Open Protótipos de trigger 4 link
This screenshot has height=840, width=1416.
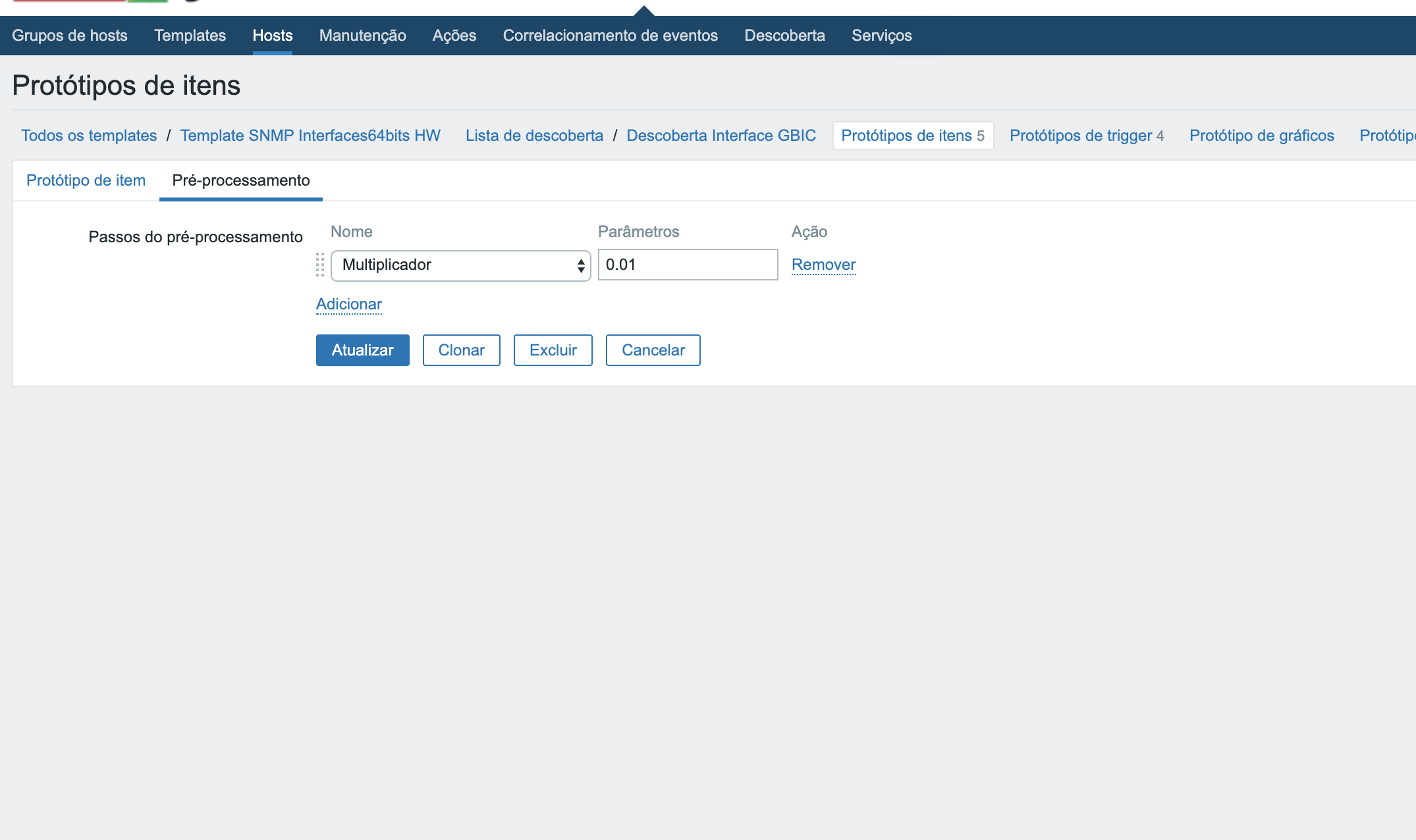click(1086, 136)
